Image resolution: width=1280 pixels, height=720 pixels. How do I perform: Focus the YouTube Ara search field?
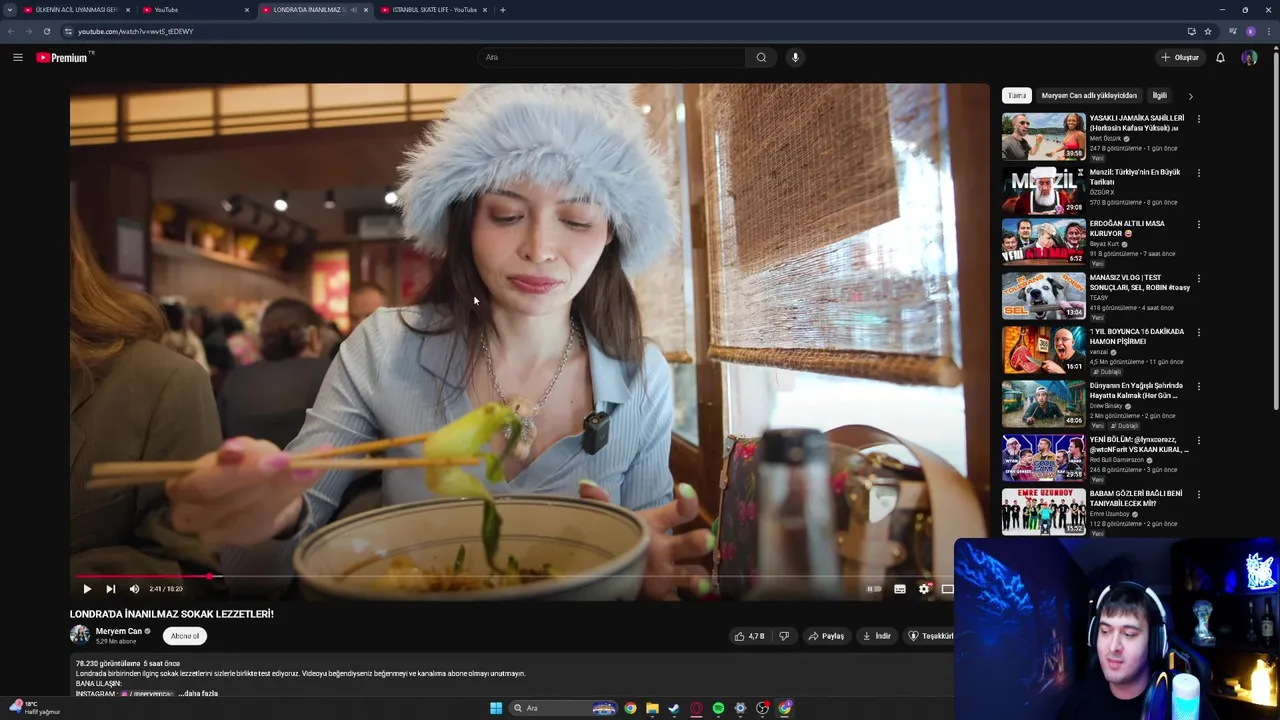612,57
